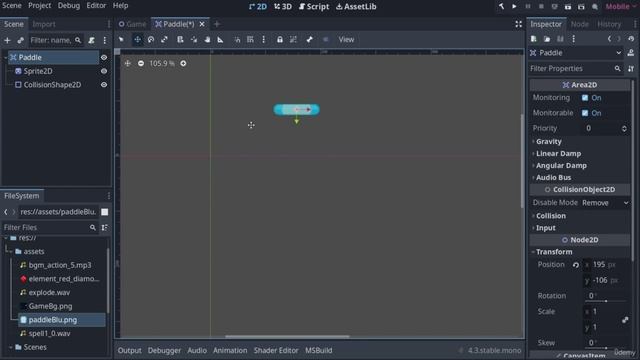The width and height of the screenshot is (640, 360).
Task: Click the build project hammer icon
Action: [501, 7]
